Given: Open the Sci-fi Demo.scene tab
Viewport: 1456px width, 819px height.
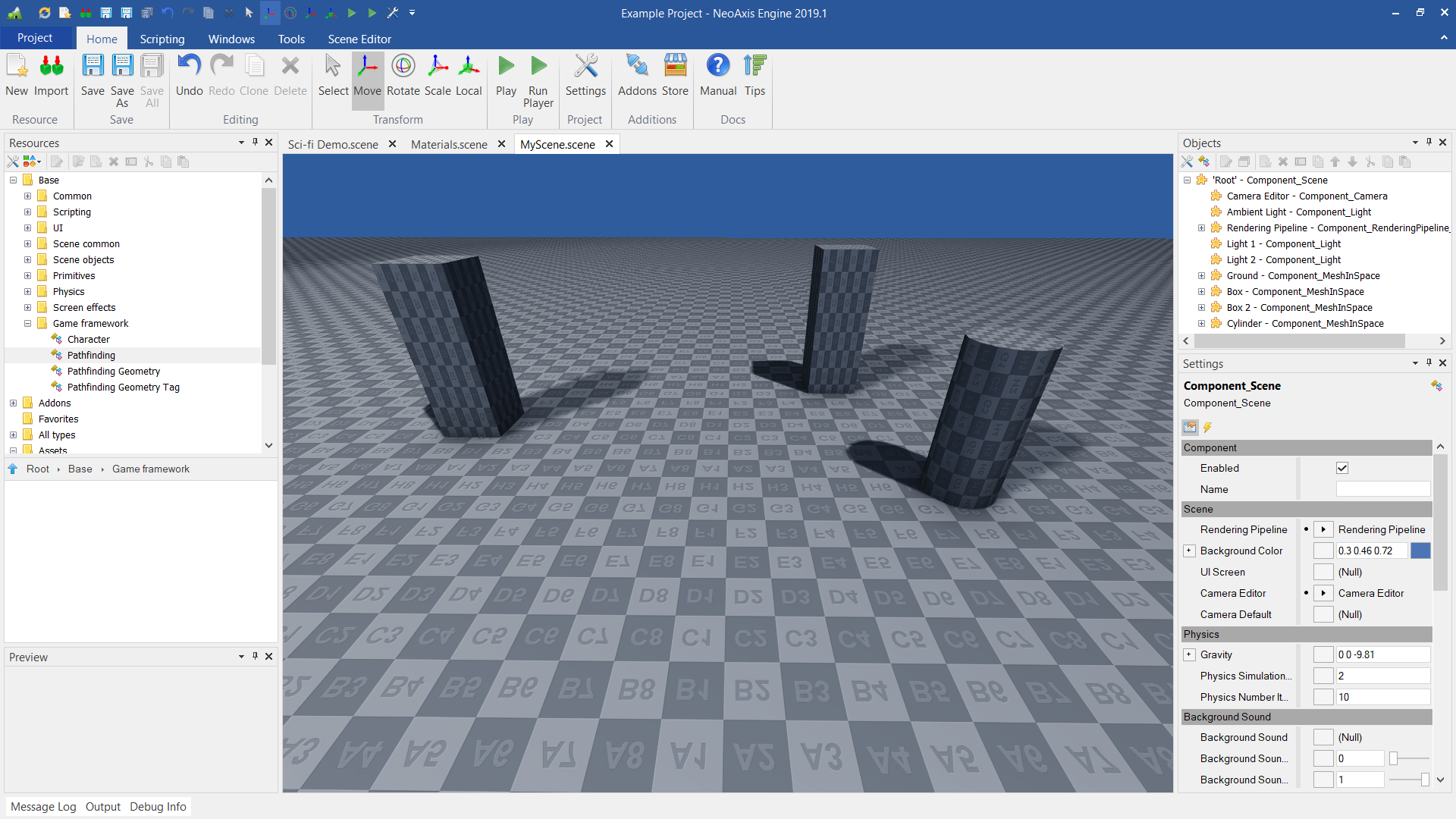Looking at the screenshot, I should coord(333,144).
